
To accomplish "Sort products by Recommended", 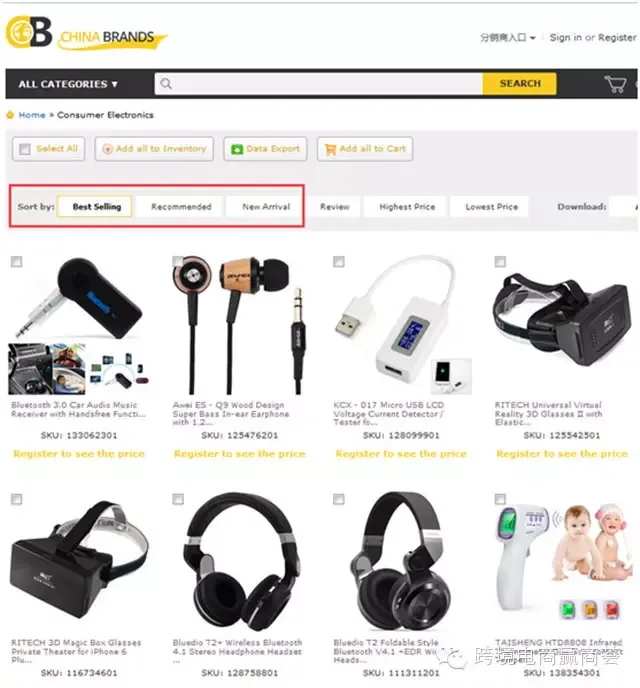I will (x=181, y=207).
